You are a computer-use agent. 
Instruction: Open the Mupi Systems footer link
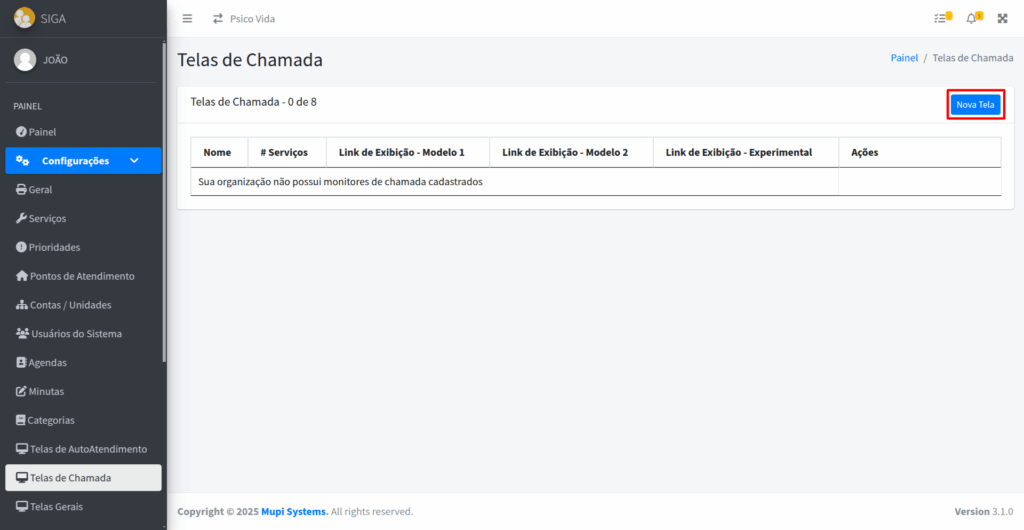(x=295, y=512)
